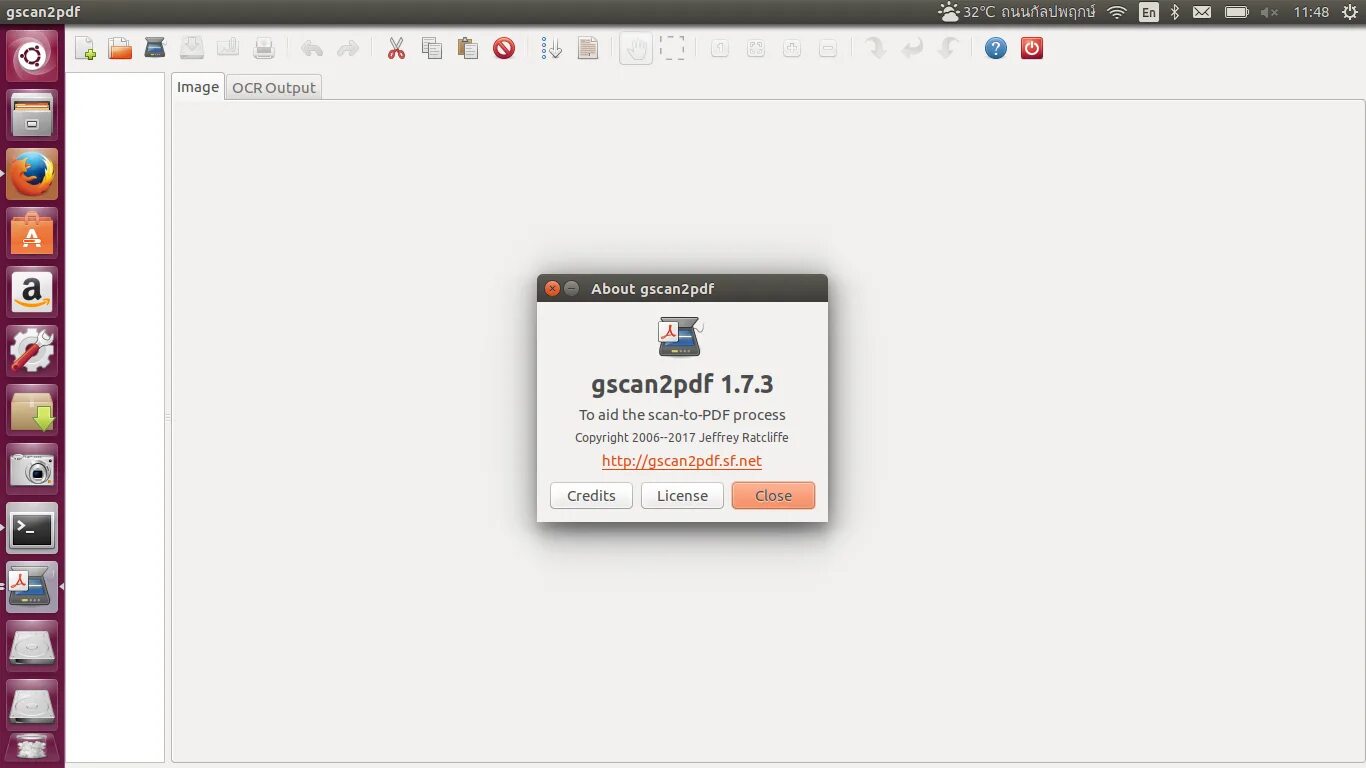Click the Zoom 100% icon

pos(720,48)
